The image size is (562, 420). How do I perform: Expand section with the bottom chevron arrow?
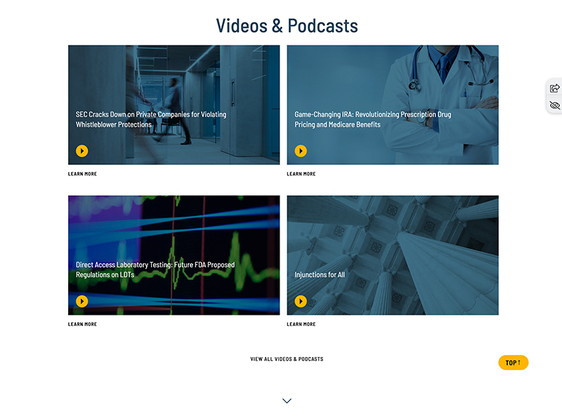coord(287,401)
